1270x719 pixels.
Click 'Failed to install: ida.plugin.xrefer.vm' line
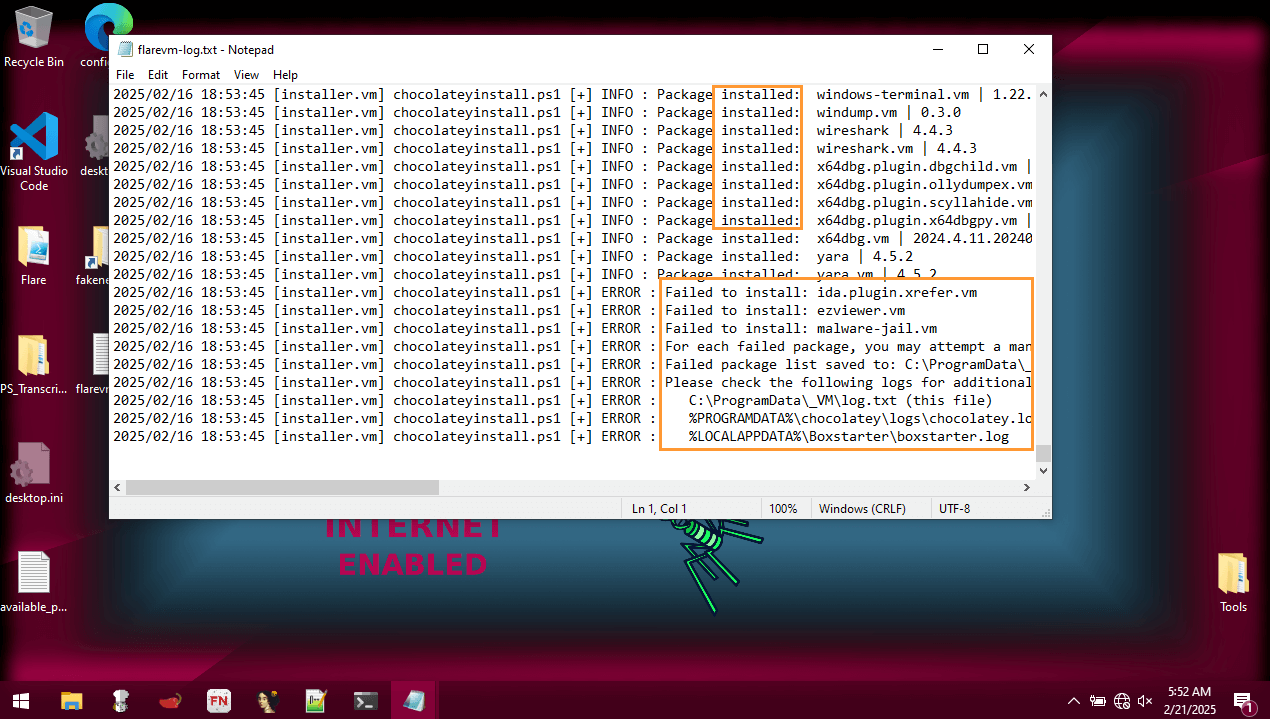click(x=821, y=292)
